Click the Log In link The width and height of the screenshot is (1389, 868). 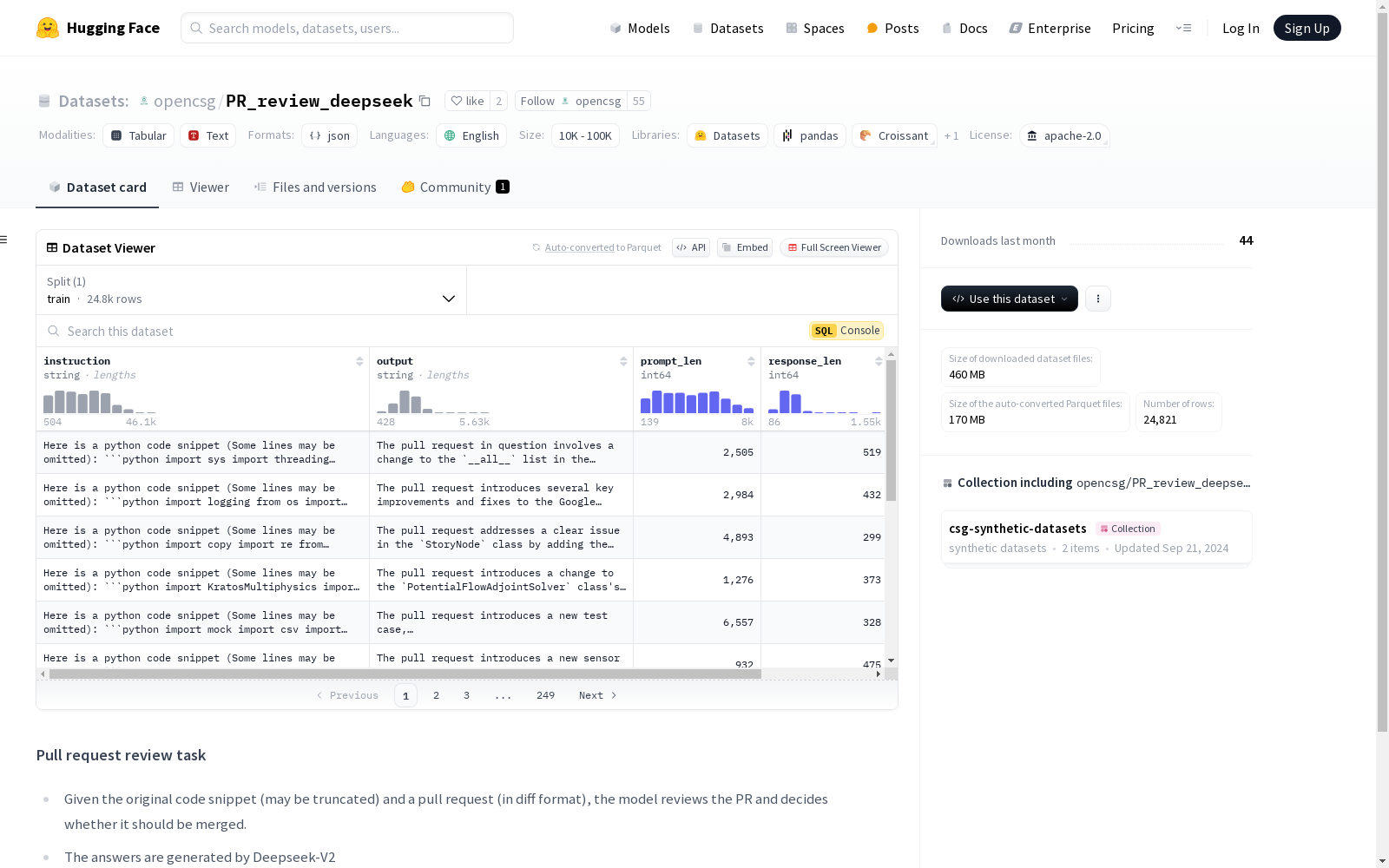(1241, 28)
